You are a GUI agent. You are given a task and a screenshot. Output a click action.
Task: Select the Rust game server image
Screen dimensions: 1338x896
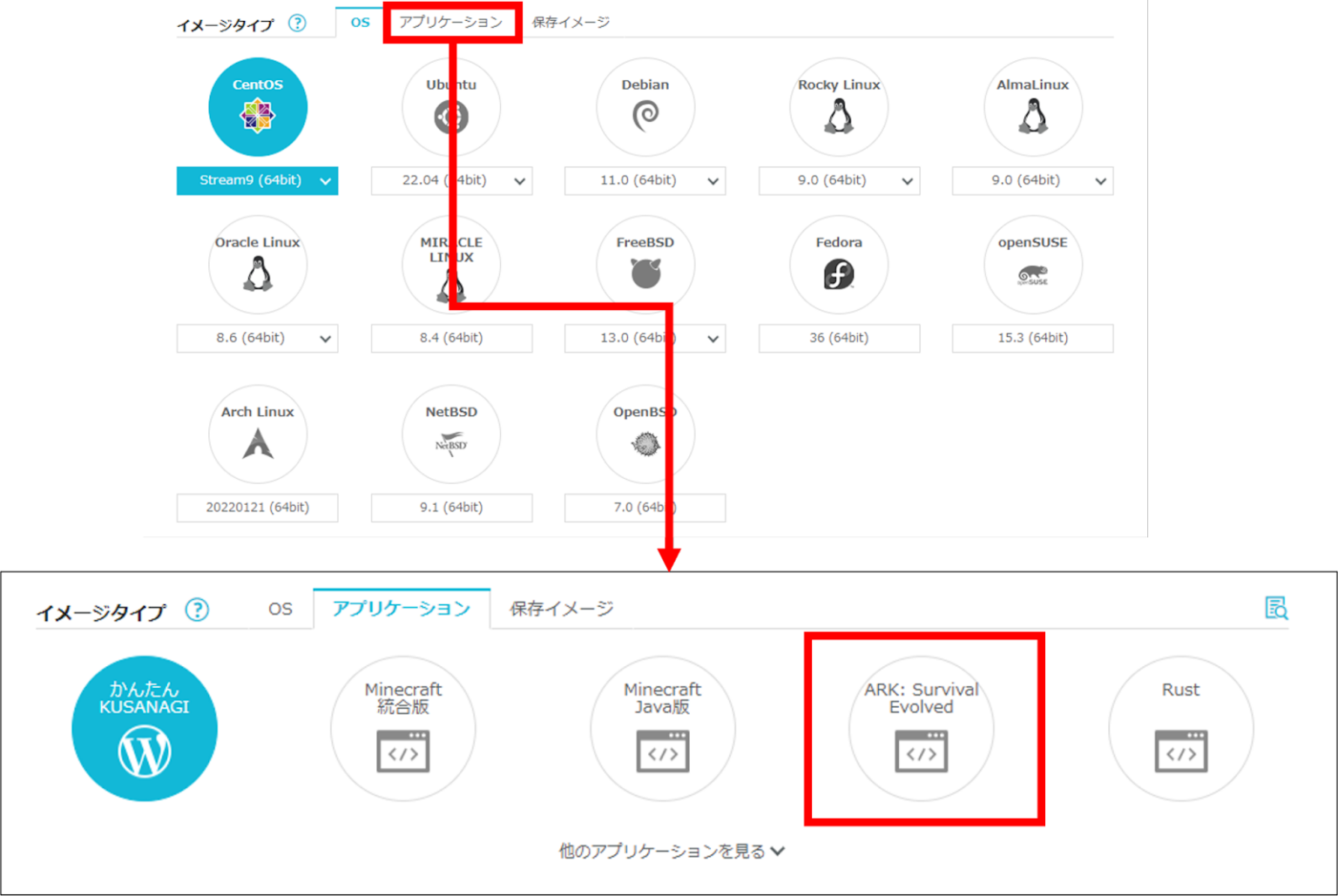click(1180, 730)
